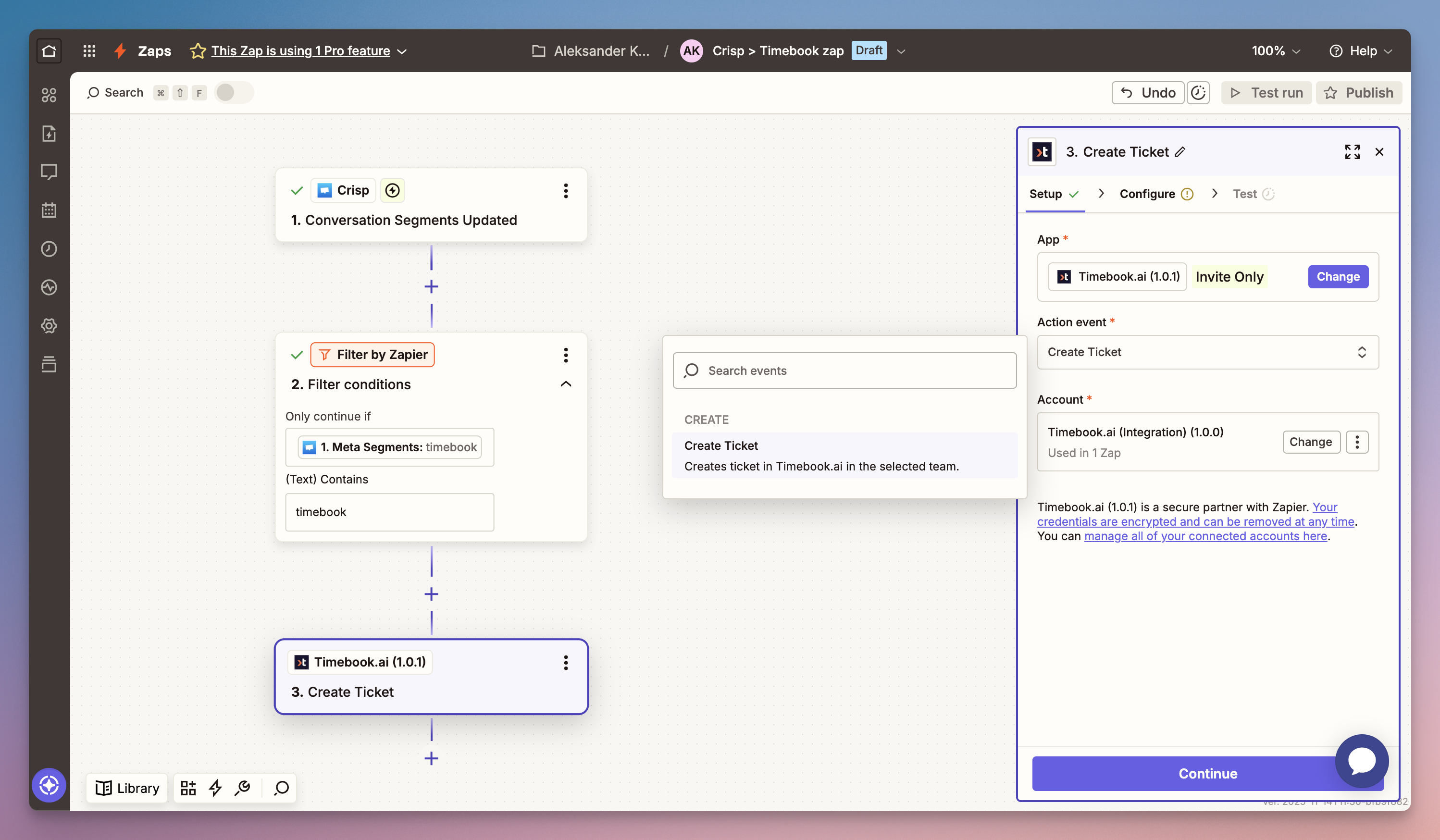Toggle the Zap on/off switch
The image size is (1440, 840).
click(x=233, y=93)
